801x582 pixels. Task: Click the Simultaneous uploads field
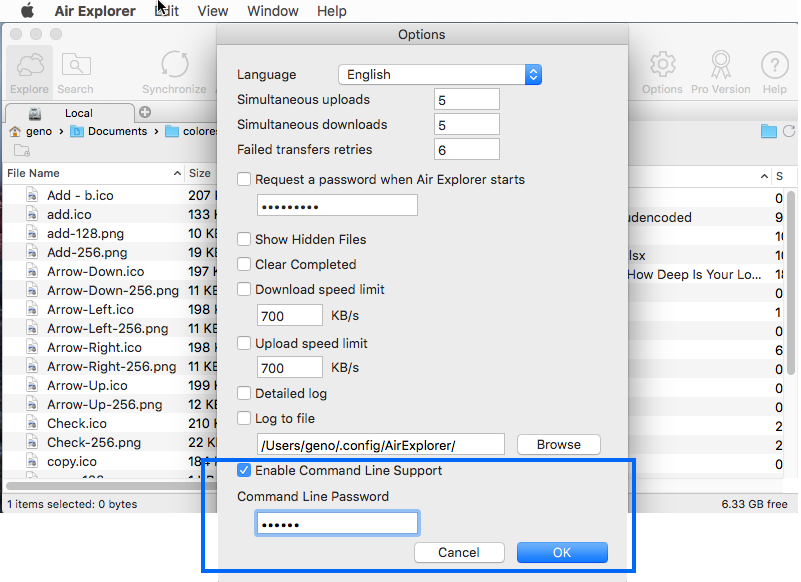(466, 99)
